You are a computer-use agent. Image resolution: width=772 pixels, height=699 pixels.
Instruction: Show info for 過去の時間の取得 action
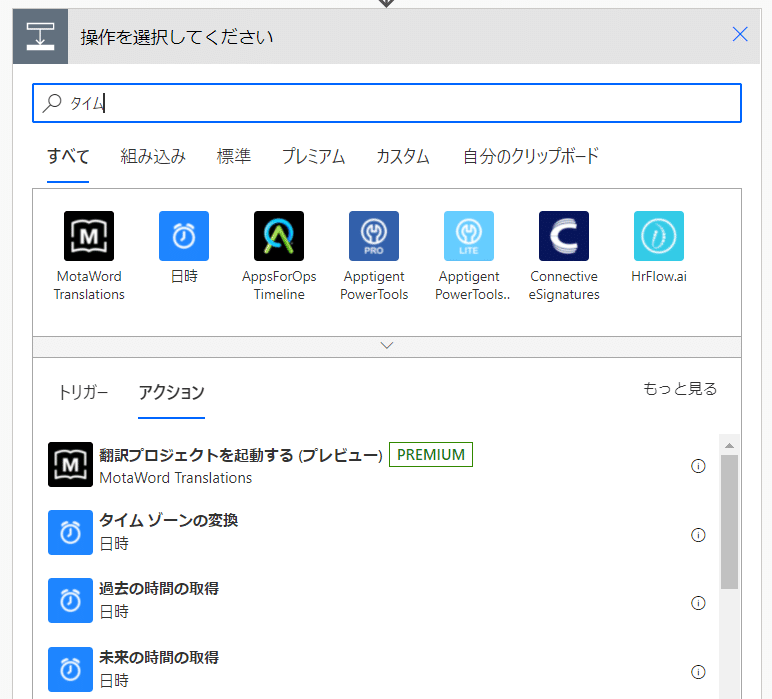(698, 603)
